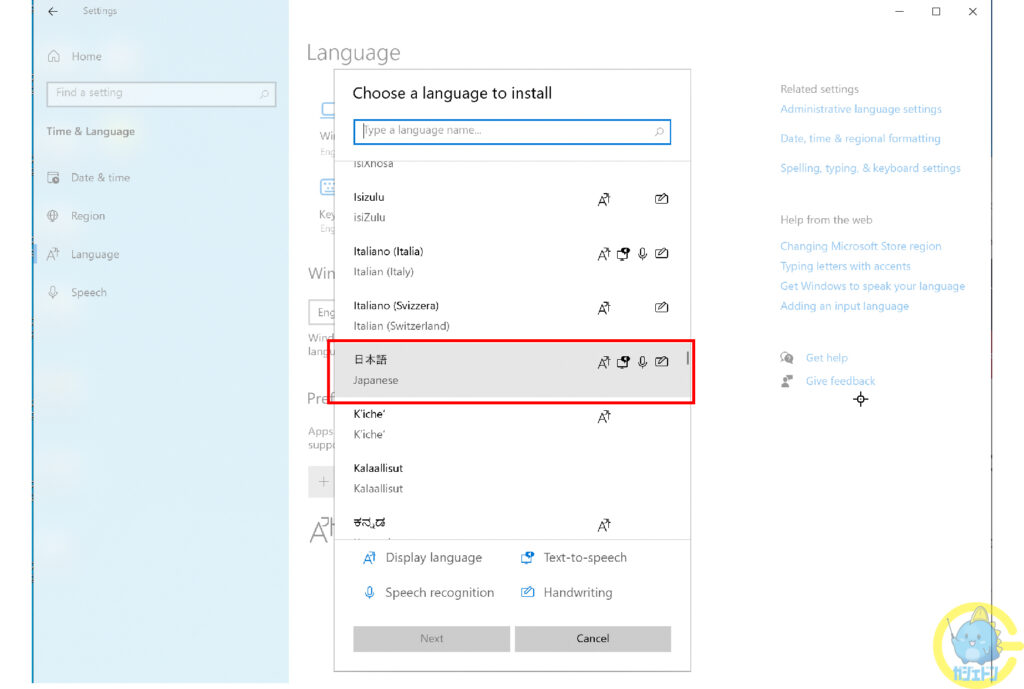This screenshot has width=1024, height=689.
Task: Click Display language legend icon
Action: (370, 558)
